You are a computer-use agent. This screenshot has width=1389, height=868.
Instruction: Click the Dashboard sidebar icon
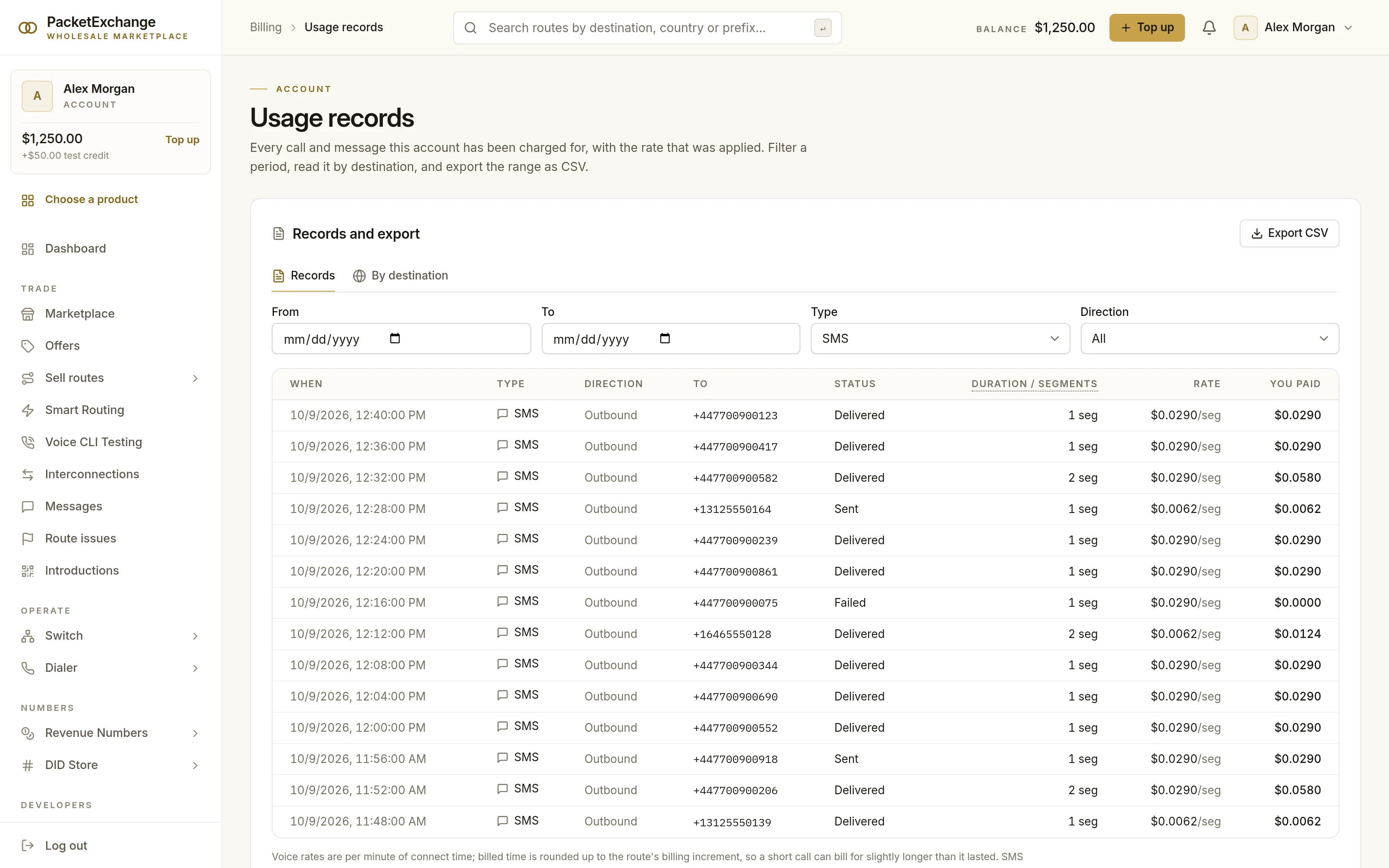tap(27, 249)
